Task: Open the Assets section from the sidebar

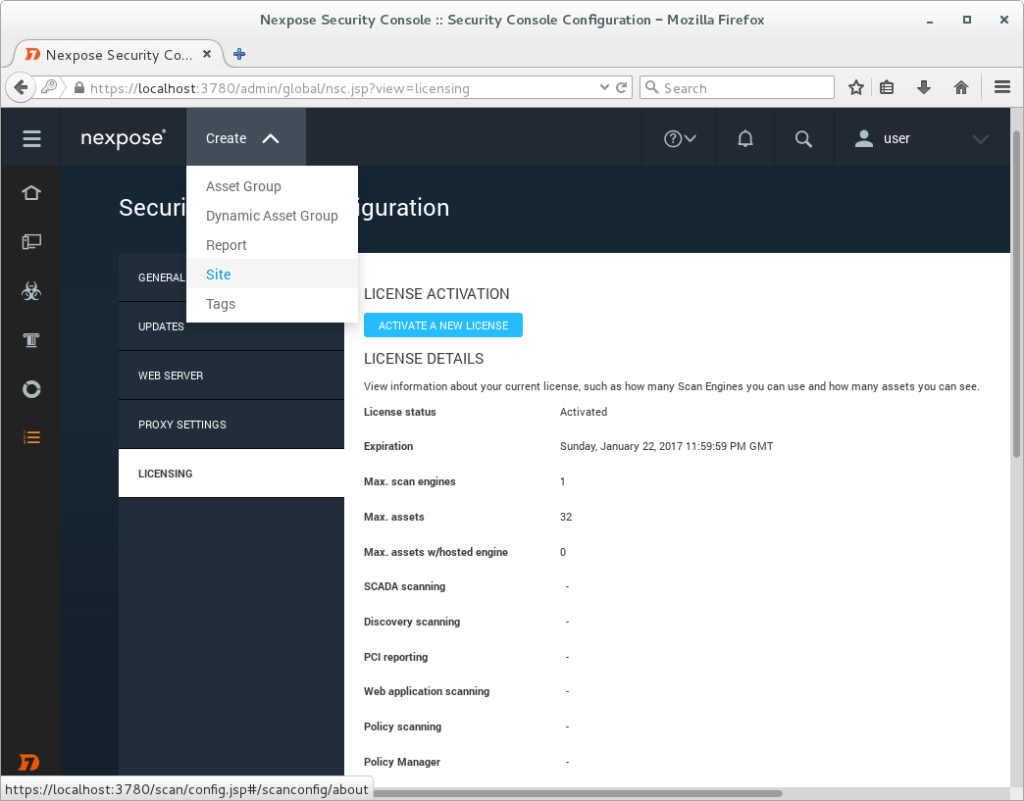Action: 30,241
